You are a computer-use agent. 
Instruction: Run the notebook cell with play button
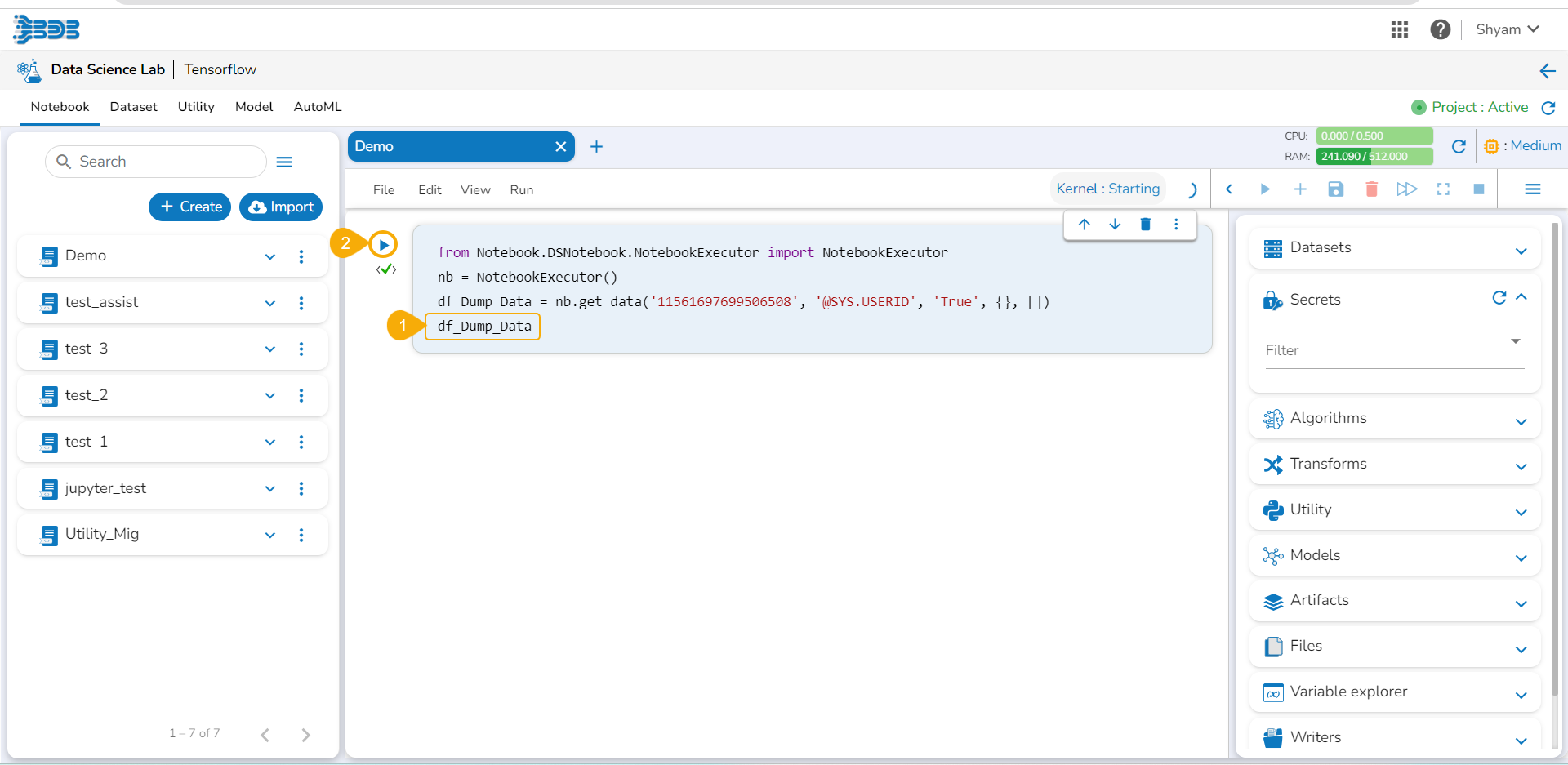click(383, 245)
